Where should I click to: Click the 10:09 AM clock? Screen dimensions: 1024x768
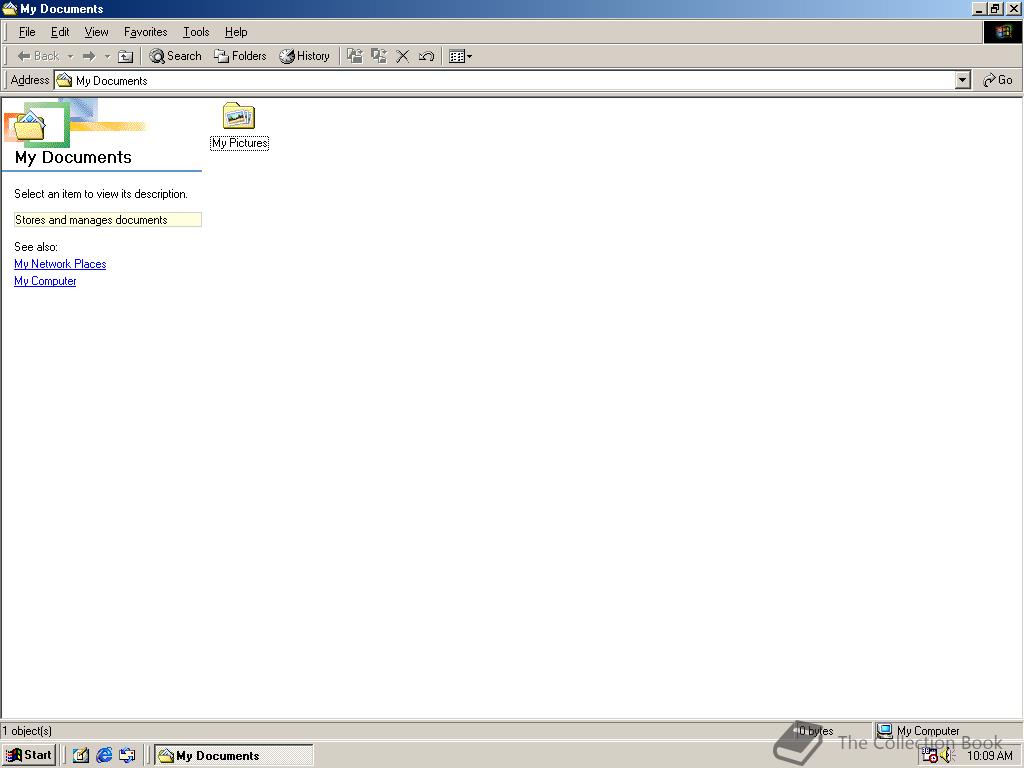989,756
